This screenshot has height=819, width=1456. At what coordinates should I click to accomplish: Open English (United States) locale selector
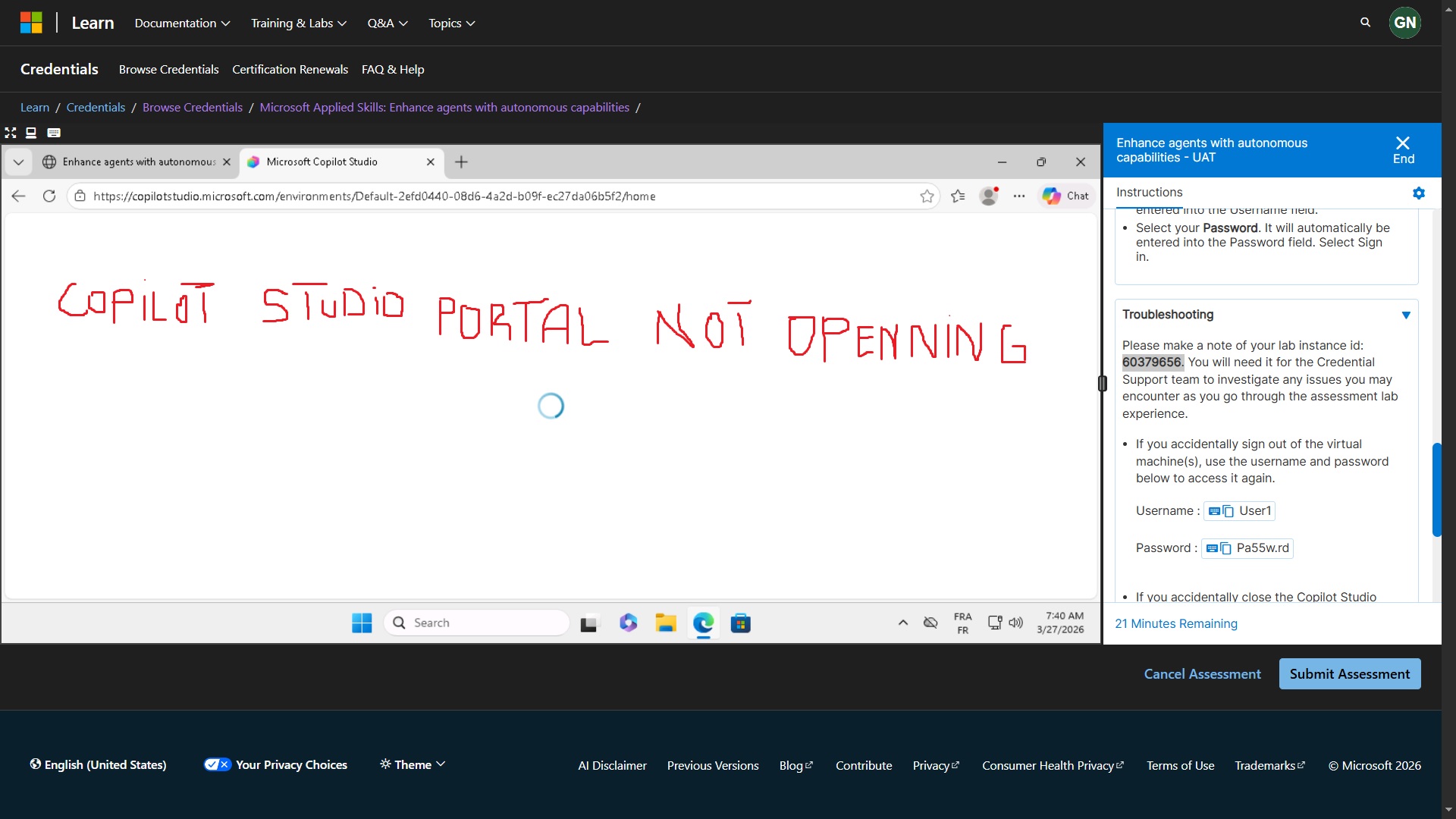(98, 764)
